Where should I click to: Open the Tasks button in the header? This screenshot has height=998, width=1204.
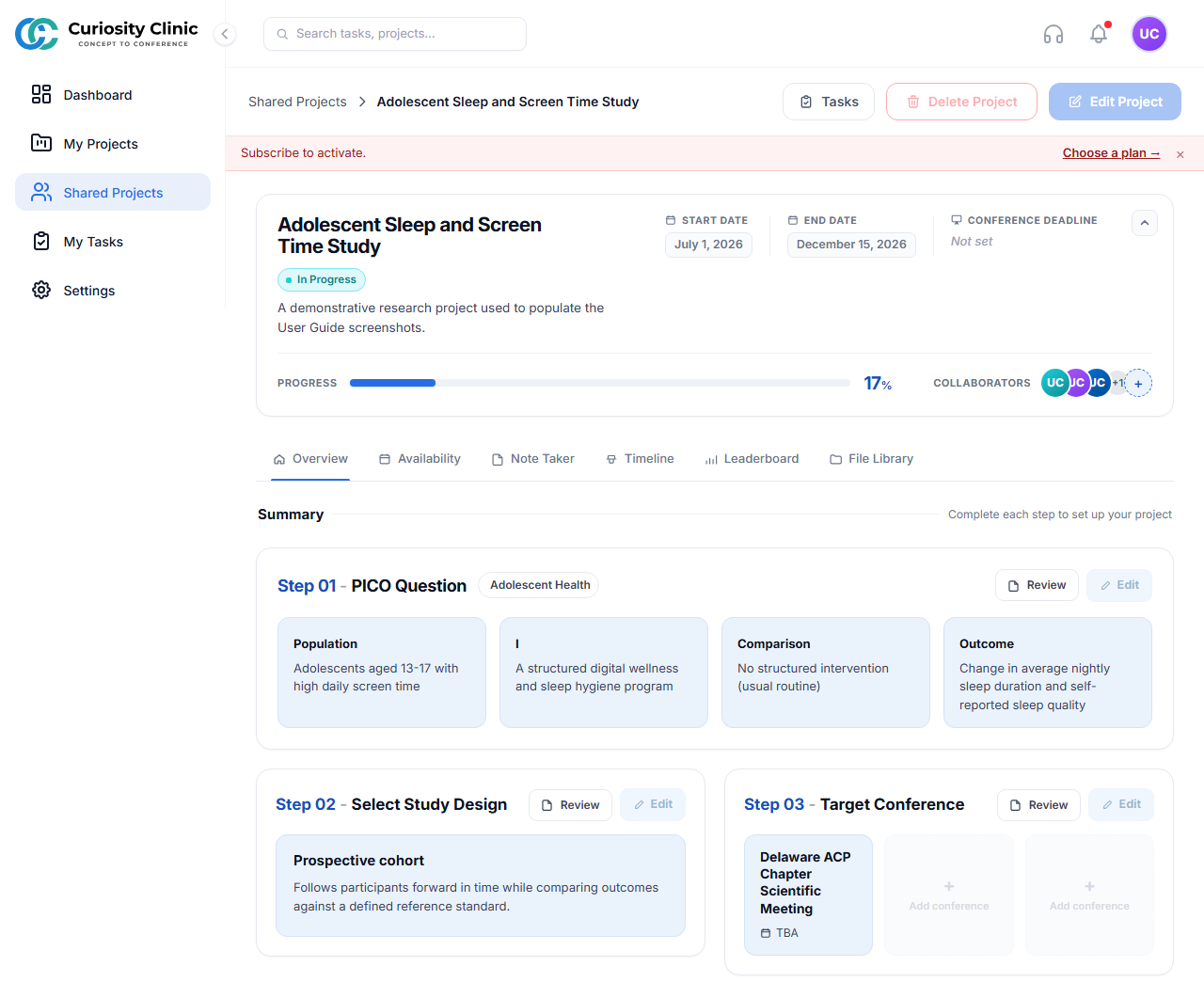pos(829,102)
